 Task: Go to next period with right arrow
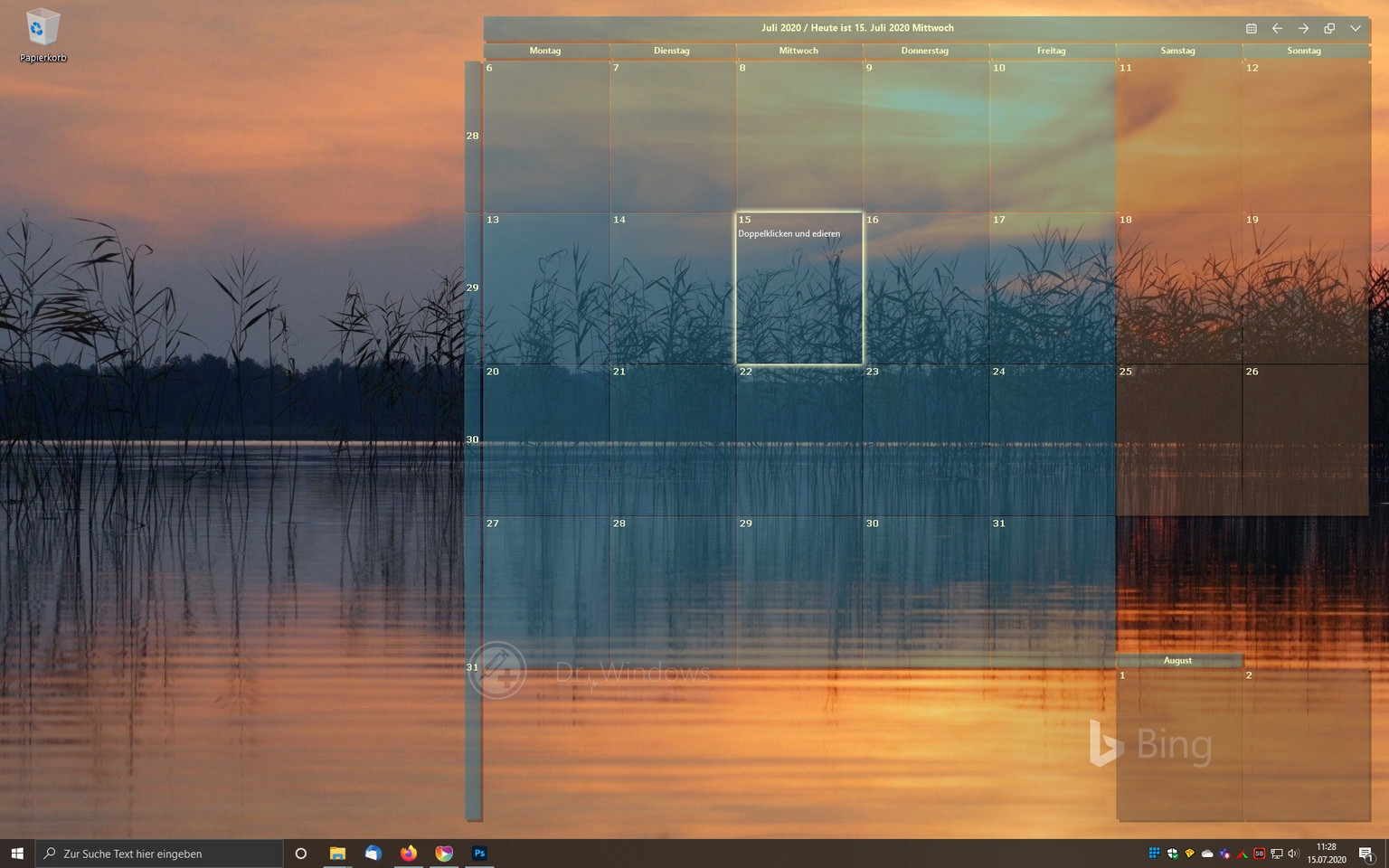pos(1303,28)
